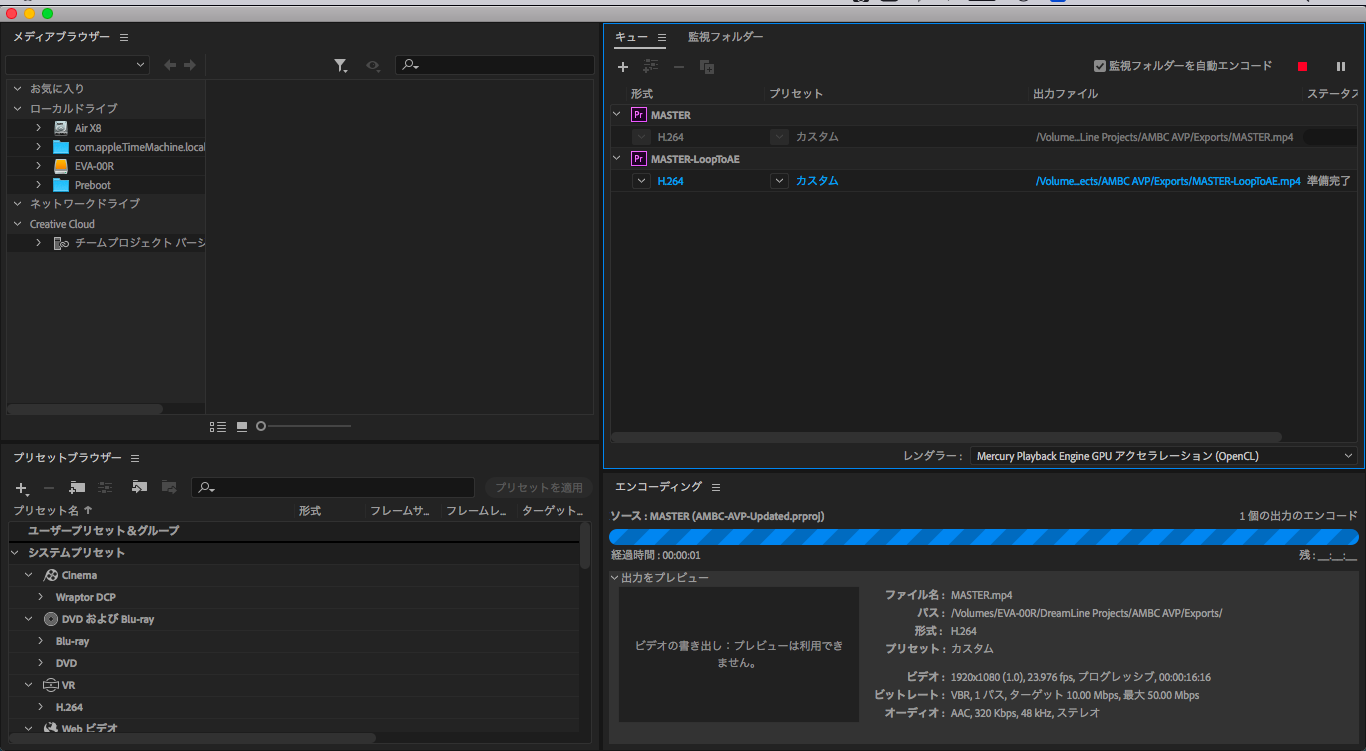
Task: Switch Media Browser to list view
Action: coord(218,427)
